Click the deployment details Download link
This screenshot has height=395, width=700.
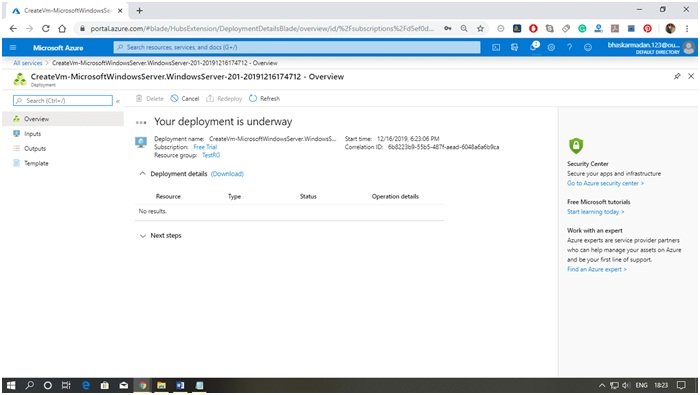pyautogui.click(x=227, y=174)
